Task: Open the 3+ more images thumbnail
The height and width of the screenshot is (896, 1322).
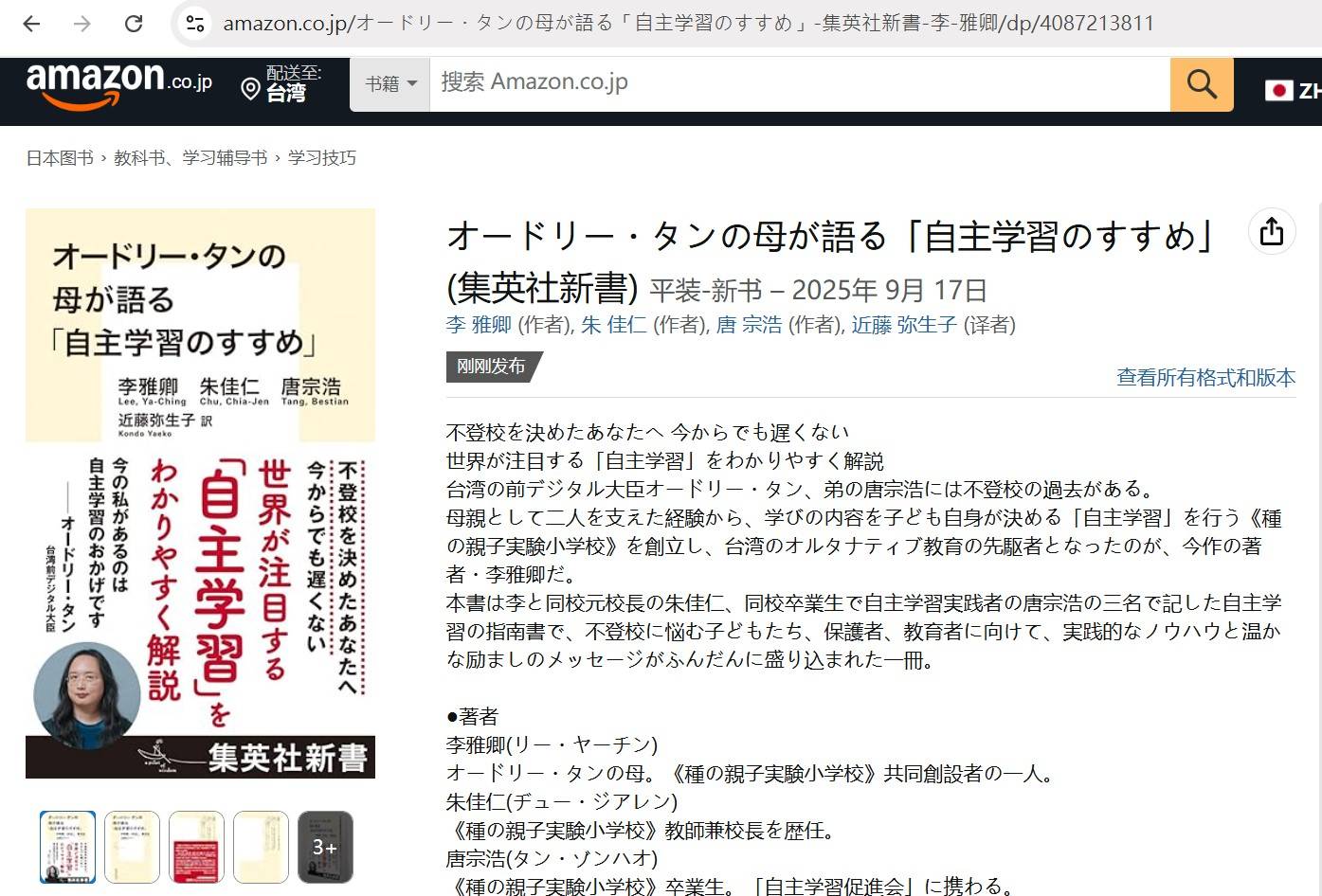Action: click(325, 847)
